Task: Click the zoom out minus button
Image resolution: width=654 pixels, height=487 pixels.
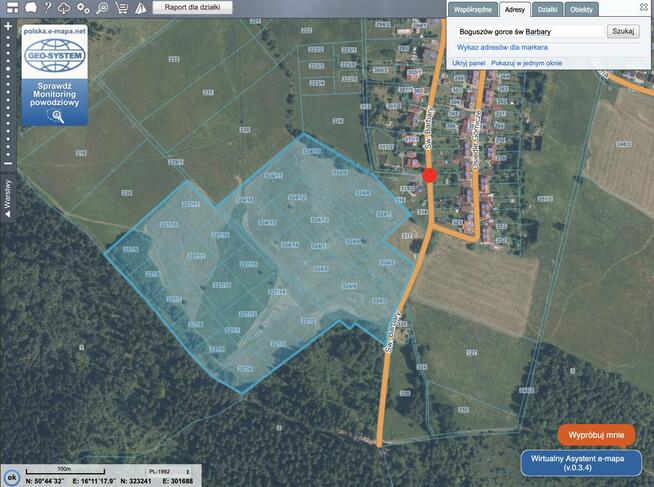Action: 8,163
